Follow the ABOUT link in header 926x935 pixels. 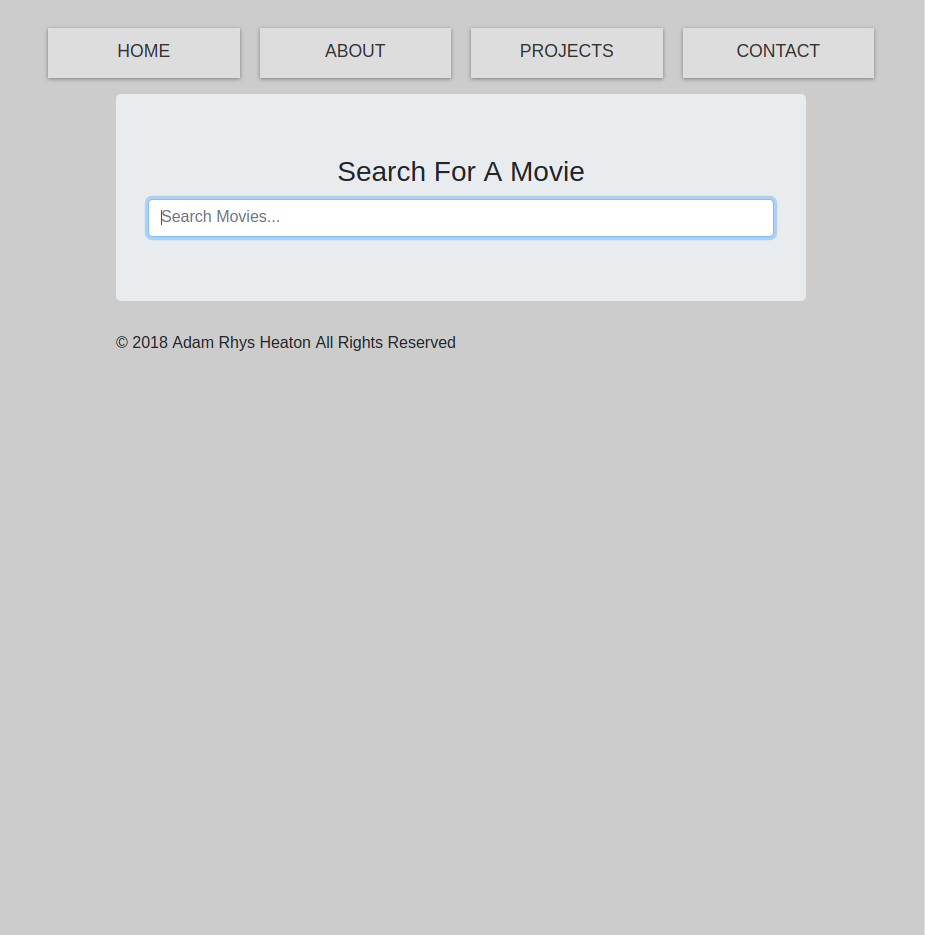[355, 52]
